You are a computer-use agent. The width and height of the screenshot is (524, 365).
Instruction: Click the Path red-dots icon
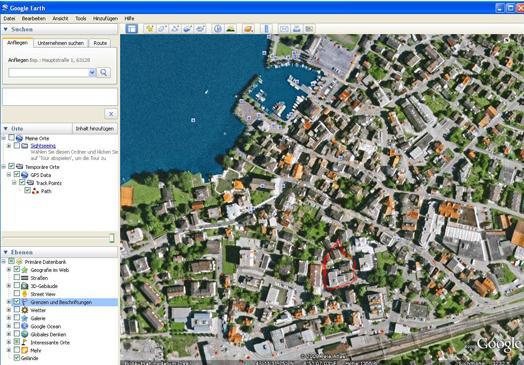[35, 191]
